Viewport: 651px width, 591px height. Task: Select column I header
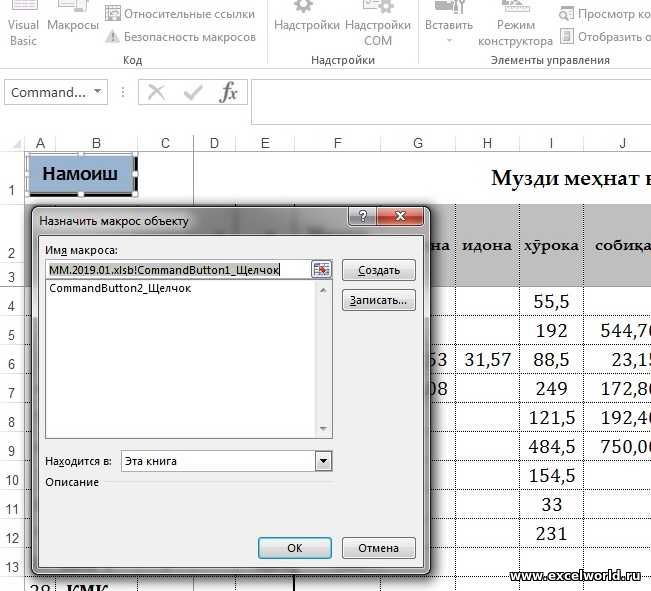[x=551, y=143]
